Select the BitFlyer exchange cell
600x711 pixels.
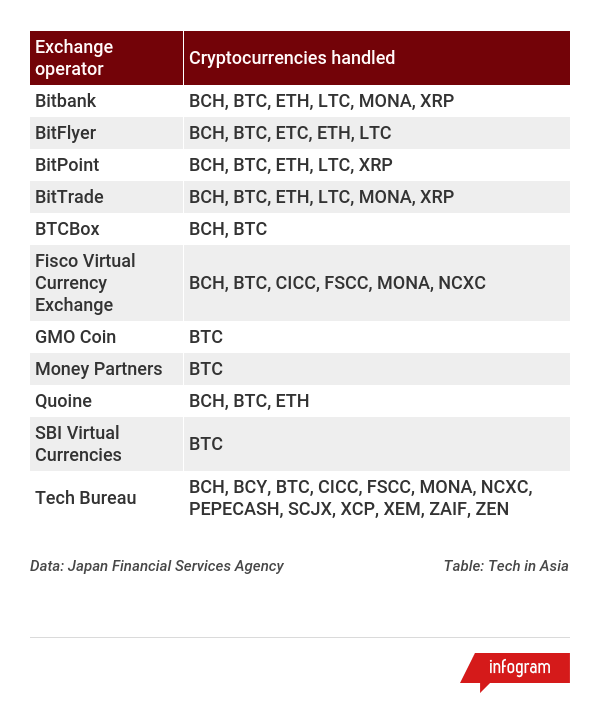[106, 133]
